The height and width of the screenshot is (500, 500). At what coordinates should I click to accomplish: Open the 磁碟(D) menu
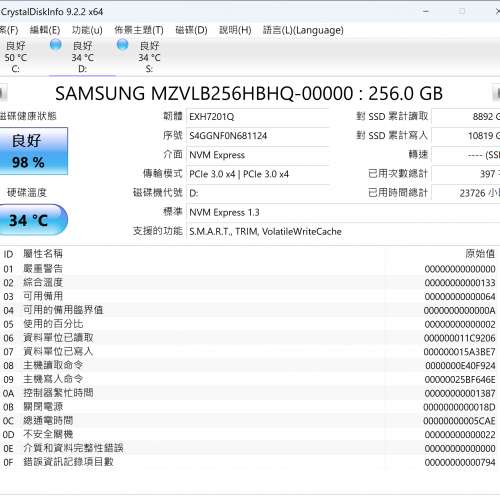(x=191, y=30)
